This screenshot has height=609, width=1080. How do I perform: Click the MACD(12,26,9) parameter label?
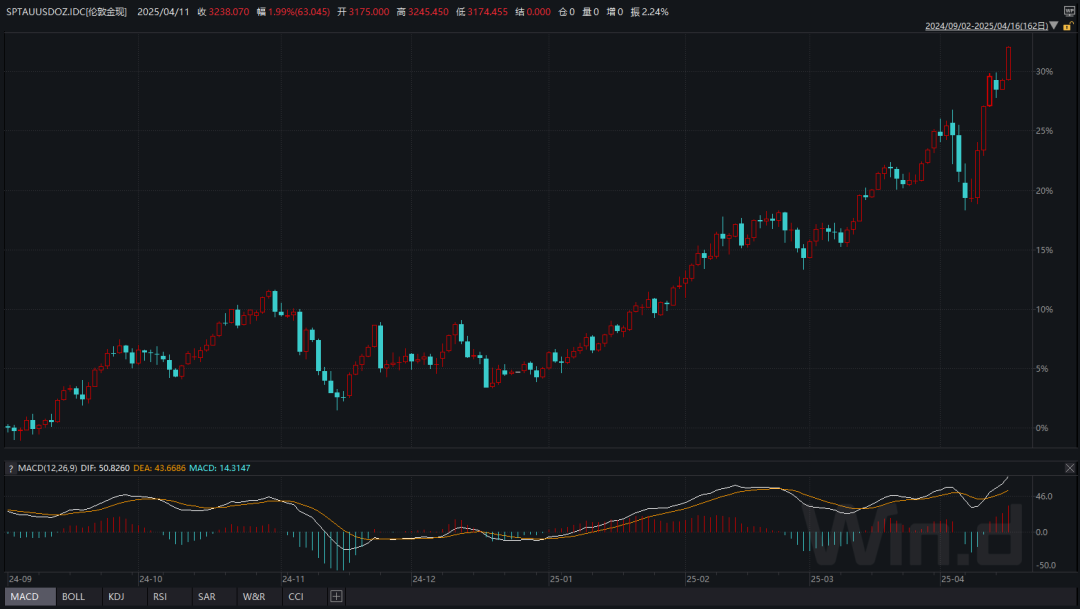coord(48,468)
